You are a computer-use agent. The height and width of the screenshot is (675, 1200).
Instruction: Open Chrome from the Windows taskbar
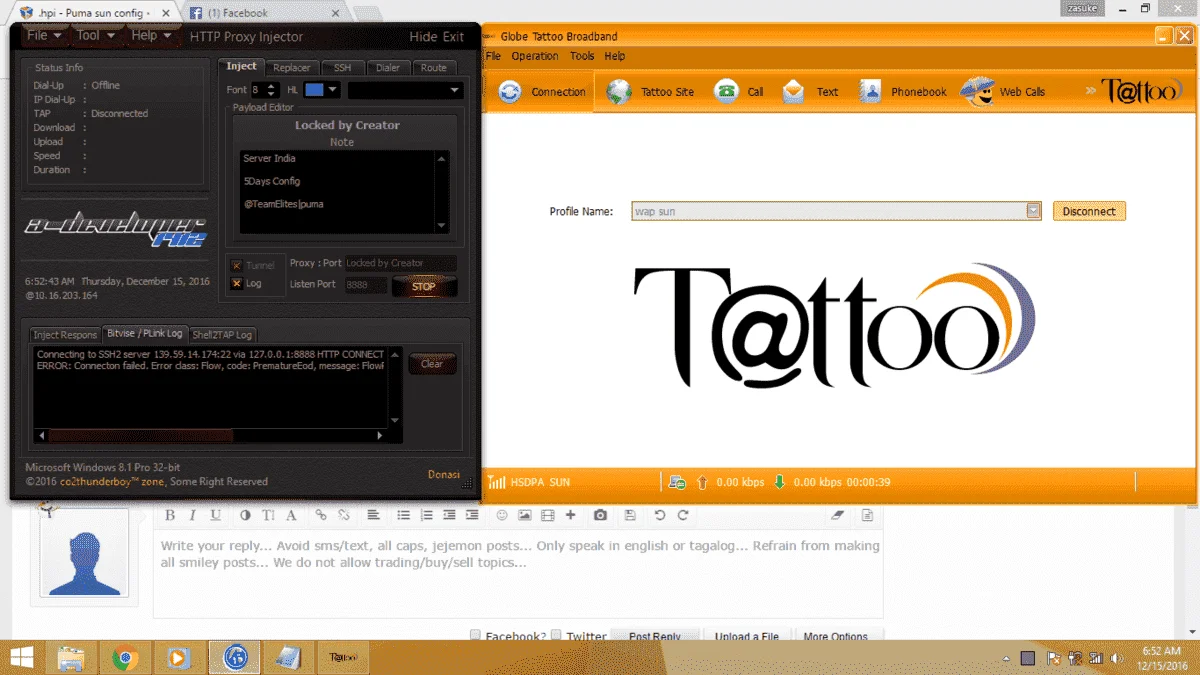[125, 657]
